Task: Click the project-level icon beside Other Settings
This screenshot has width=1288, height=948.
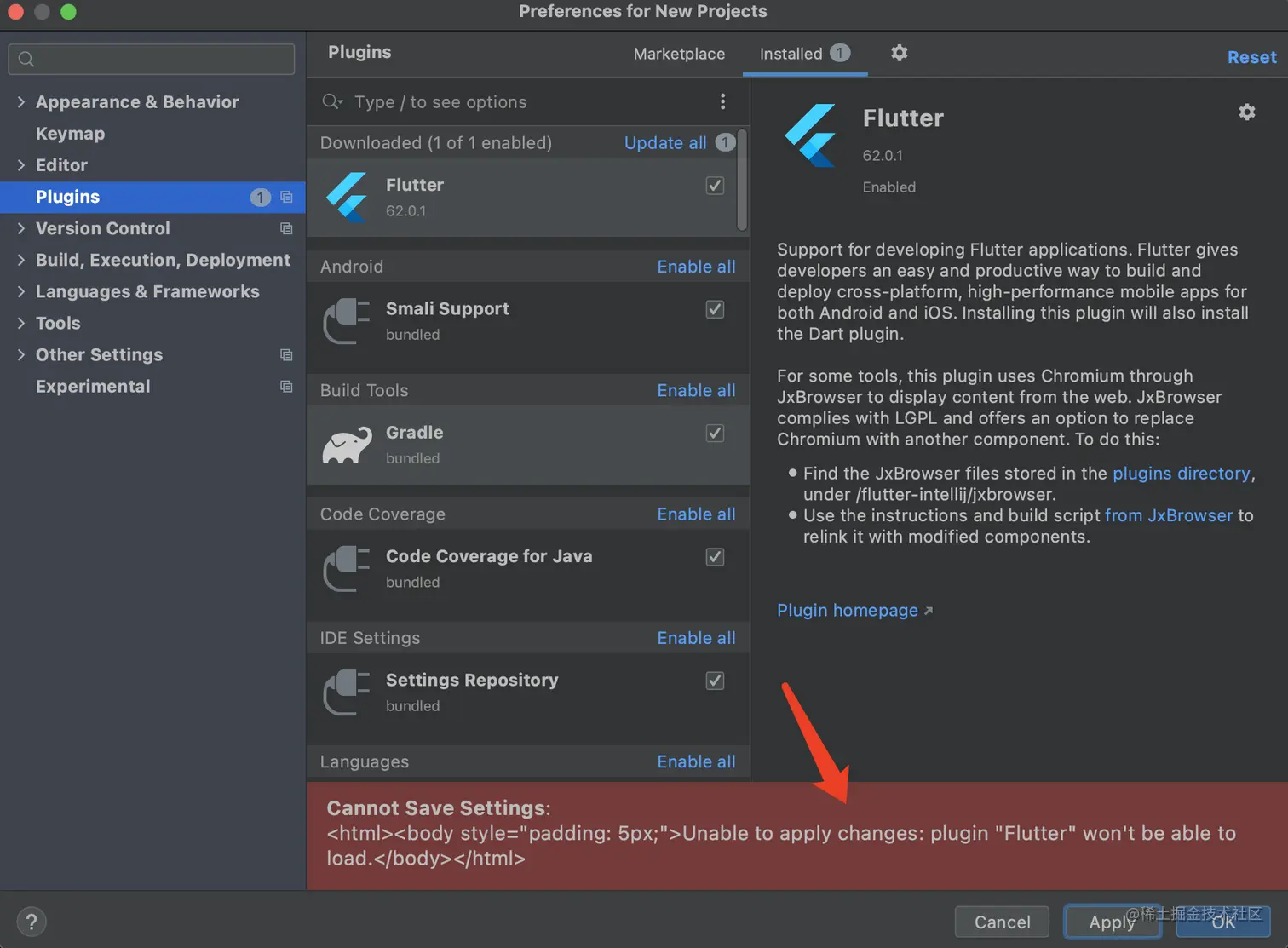Action: tap(286, 354)
